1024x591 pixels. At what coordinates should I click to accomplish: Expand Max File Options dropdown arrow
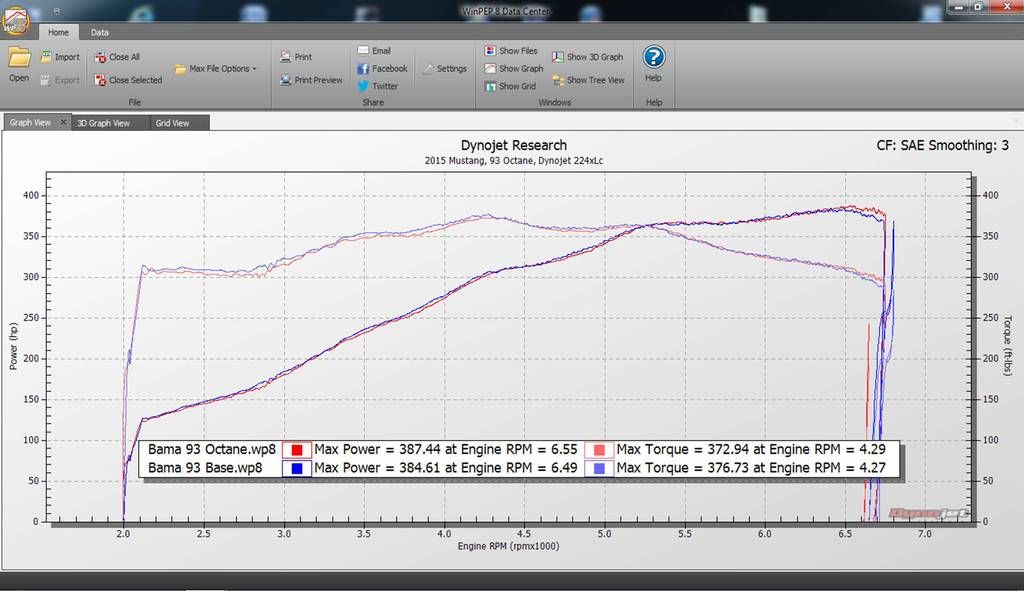click(x=255, y=69)
